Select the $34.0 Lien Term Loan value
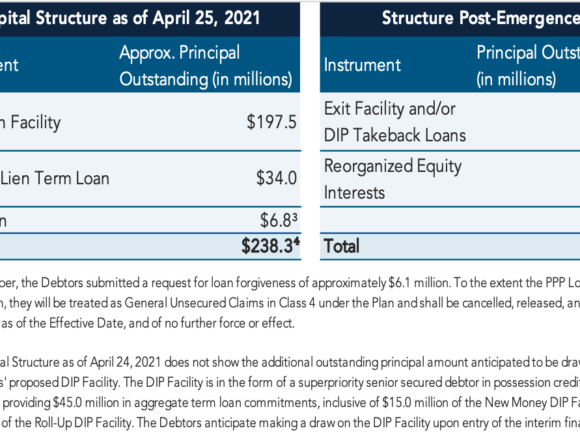Image resolution: width=580 pixels, height=435 pixels. click(276, 178)
